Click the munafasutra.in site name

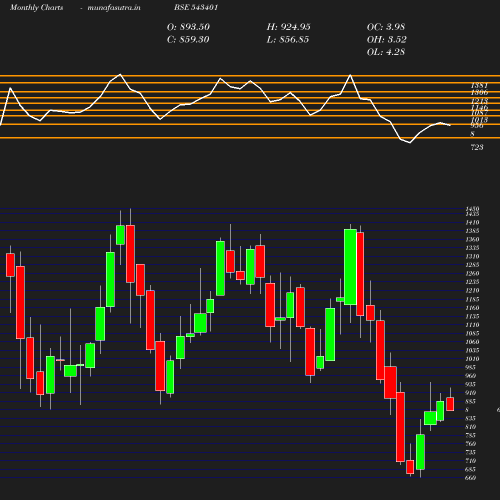coord(114,7)
